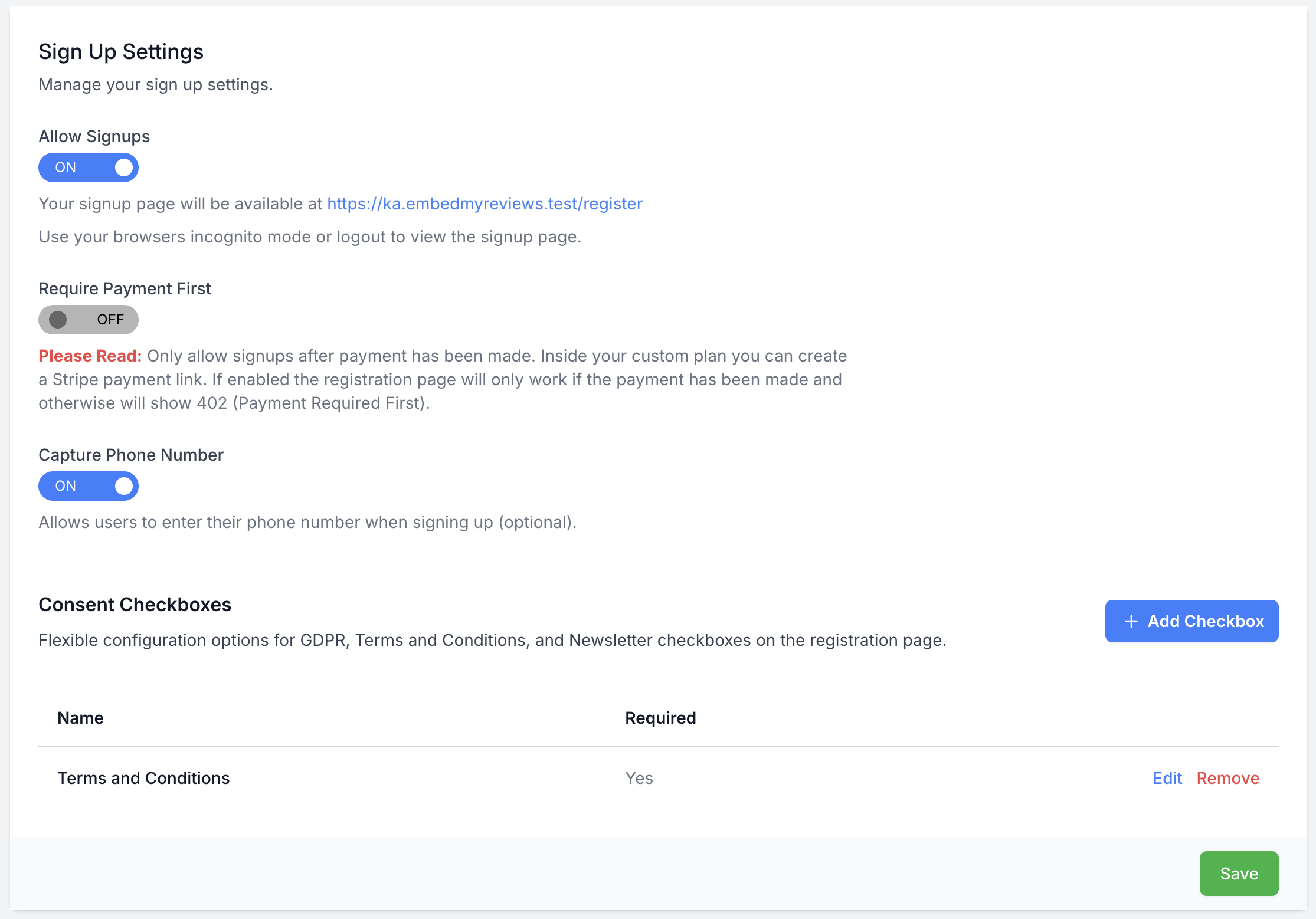
Task: Turn off the Allow Signups toggle
Action: pos(88,168)
